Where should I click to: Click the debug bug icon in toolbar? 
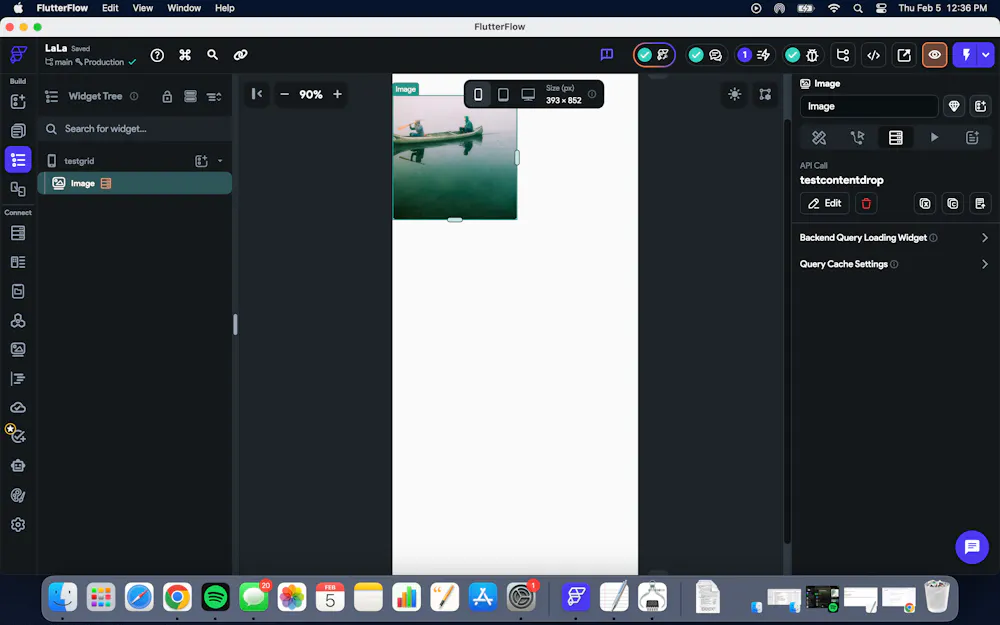coord(811,55)
